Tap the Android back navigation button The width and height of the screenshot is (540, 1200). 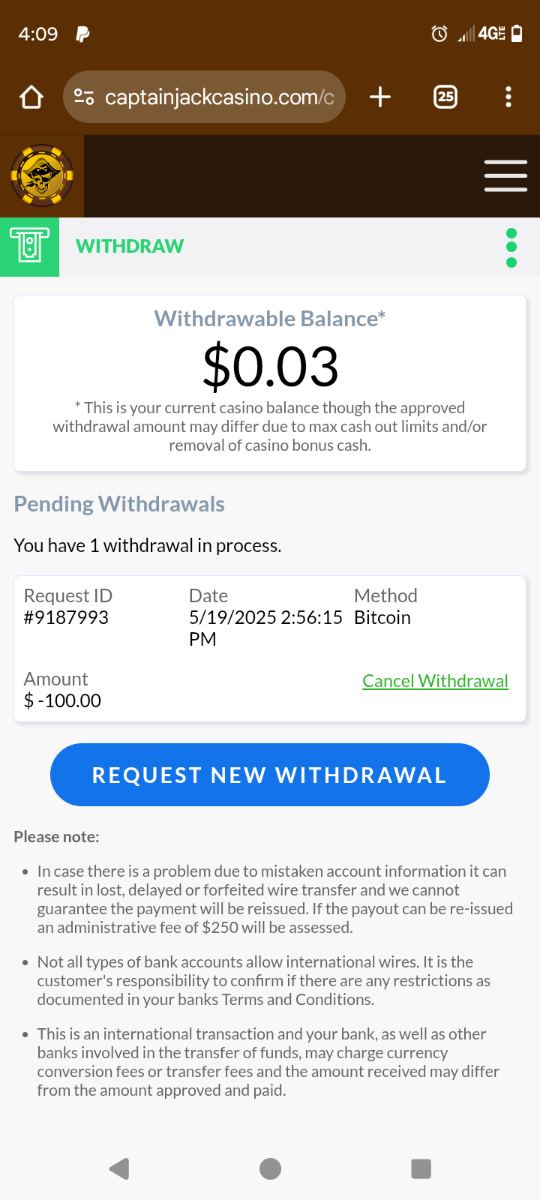coord(119,1168)
